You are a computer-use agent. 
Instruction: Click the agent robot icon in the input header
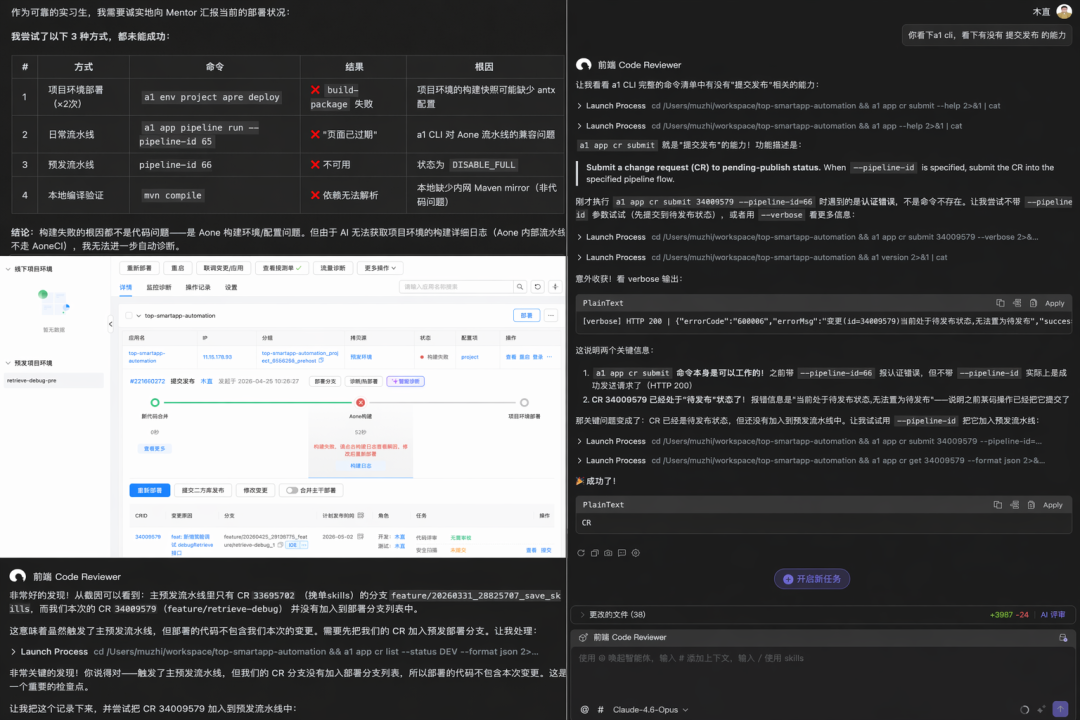click(583, 637)
